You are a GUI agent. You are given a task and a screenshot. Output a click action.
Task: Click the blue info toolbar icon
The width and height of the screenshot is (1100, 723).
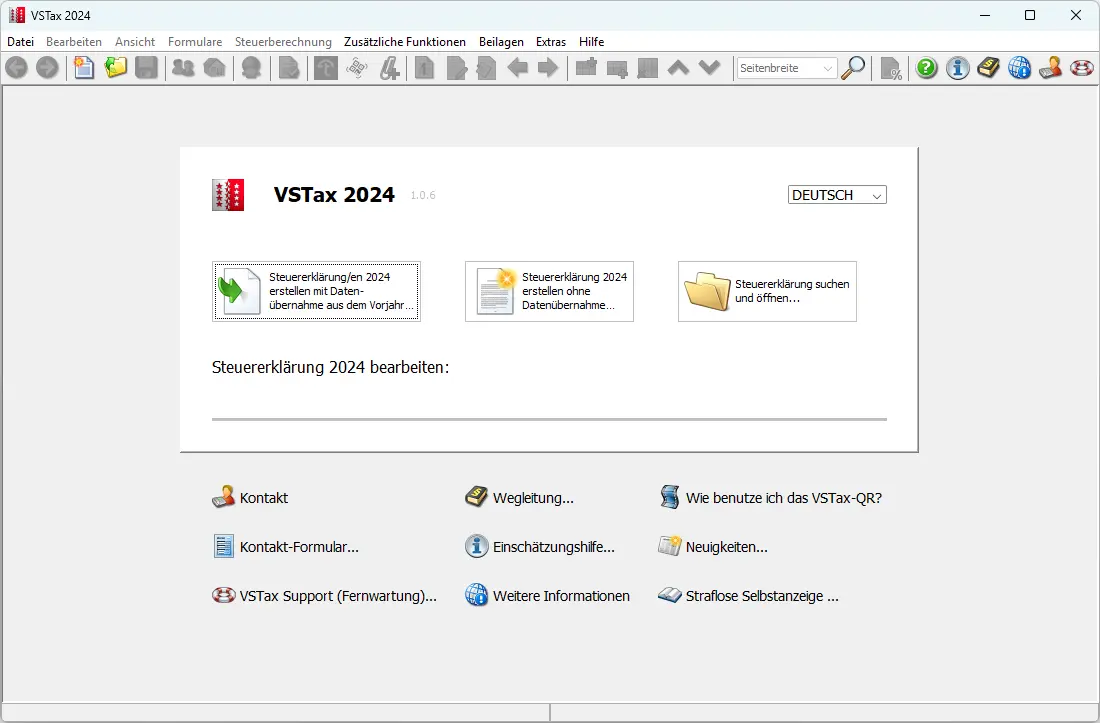coord(958,68)
